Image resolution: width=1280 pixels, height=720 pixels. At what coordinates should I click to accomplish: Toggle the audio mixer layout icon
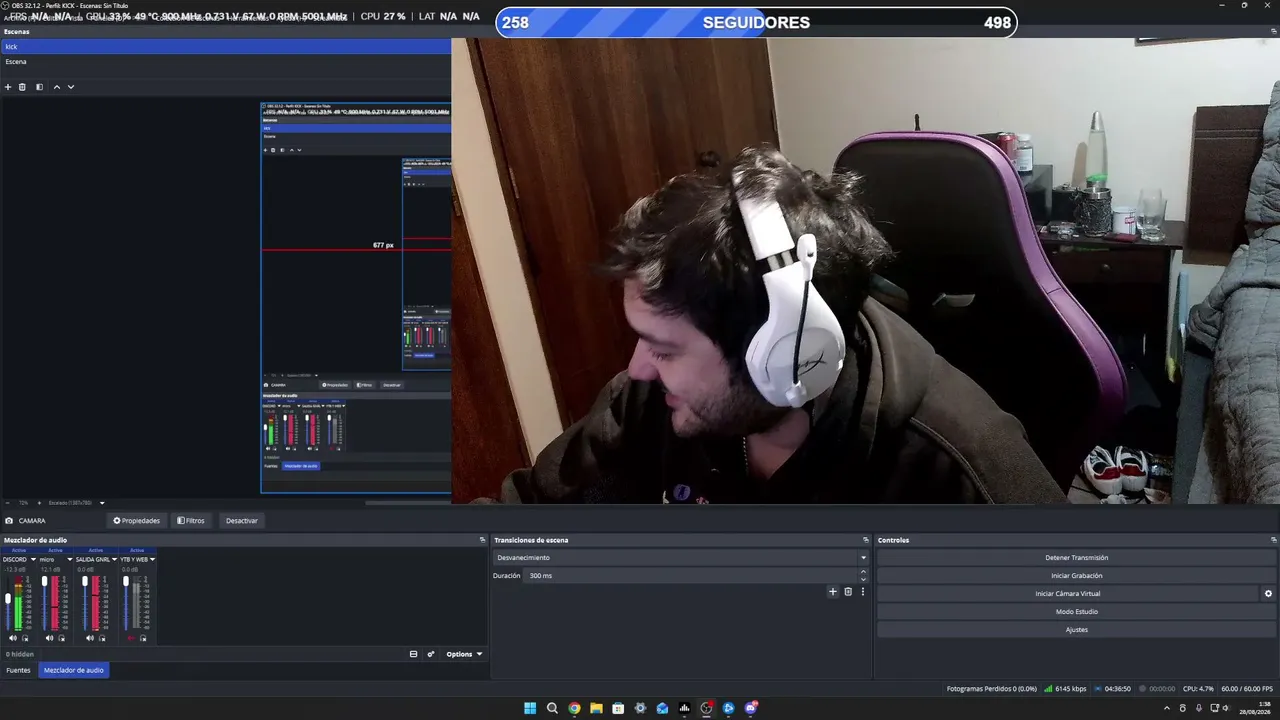[413, 654]
